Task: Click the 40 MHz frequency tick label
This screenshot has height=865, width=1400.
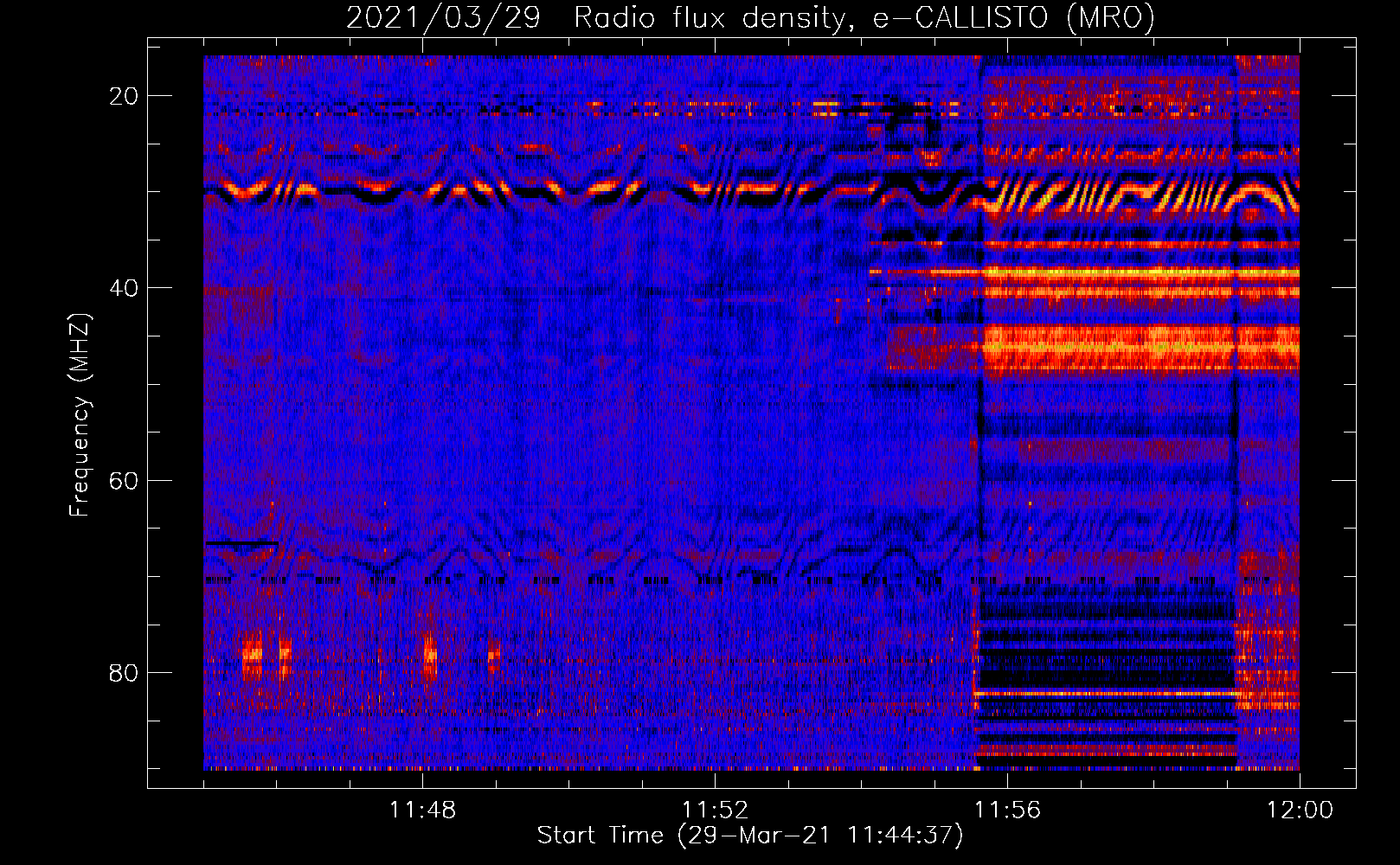Action: click(x=124, y=288)
